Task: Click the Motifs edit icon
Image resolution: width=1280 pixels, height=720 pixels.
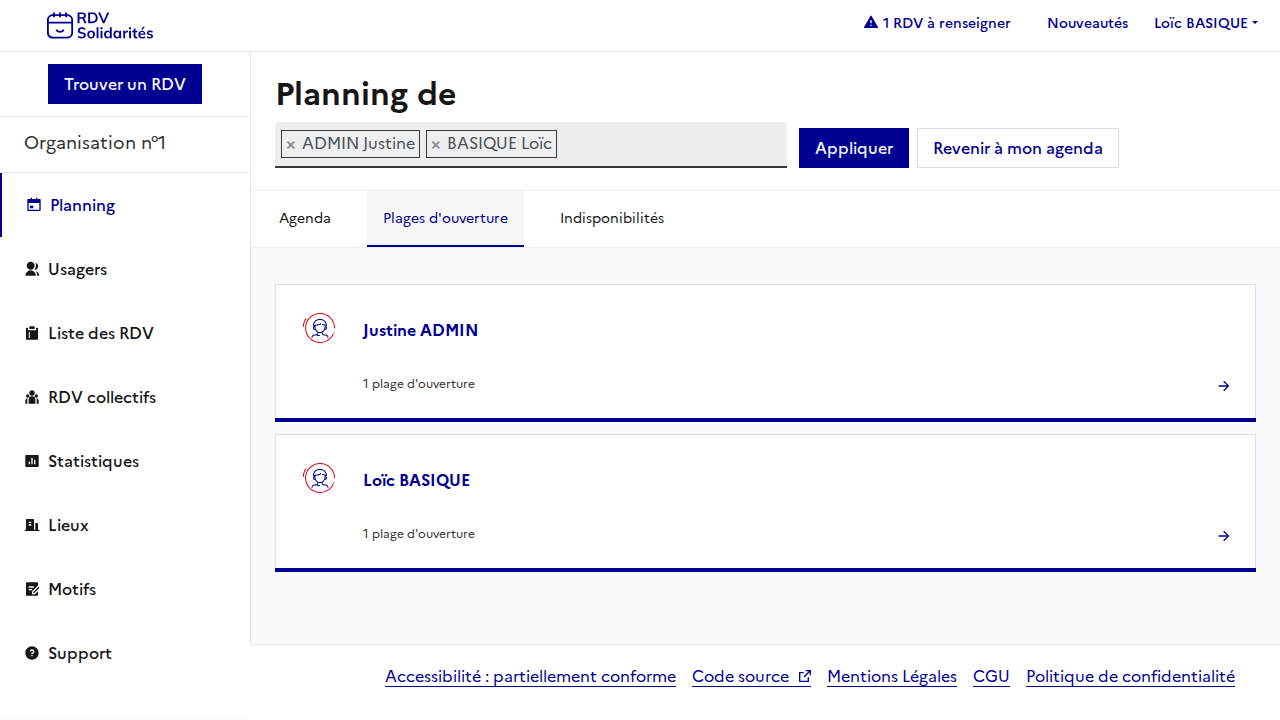Action: (x=32, y=589)
